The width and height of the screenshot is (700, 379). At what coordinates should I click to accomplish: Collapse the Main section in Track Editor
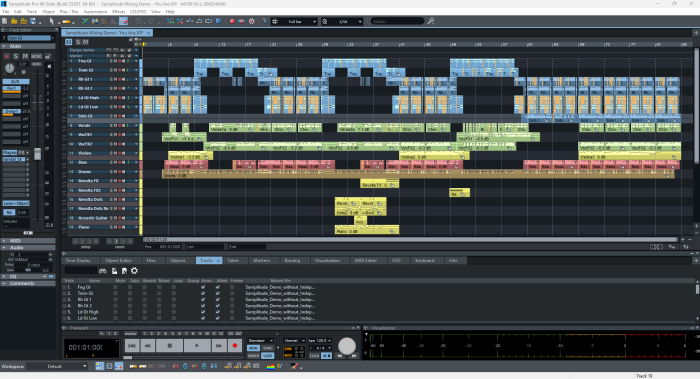click(4, 46)
